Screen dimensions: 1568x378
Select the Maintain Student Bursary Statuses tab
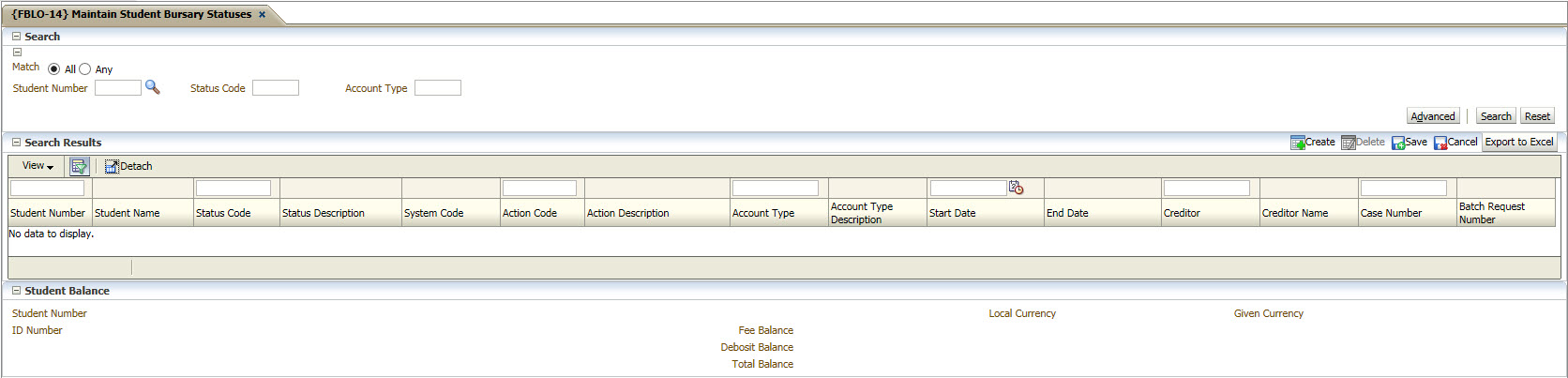point(131,14)
